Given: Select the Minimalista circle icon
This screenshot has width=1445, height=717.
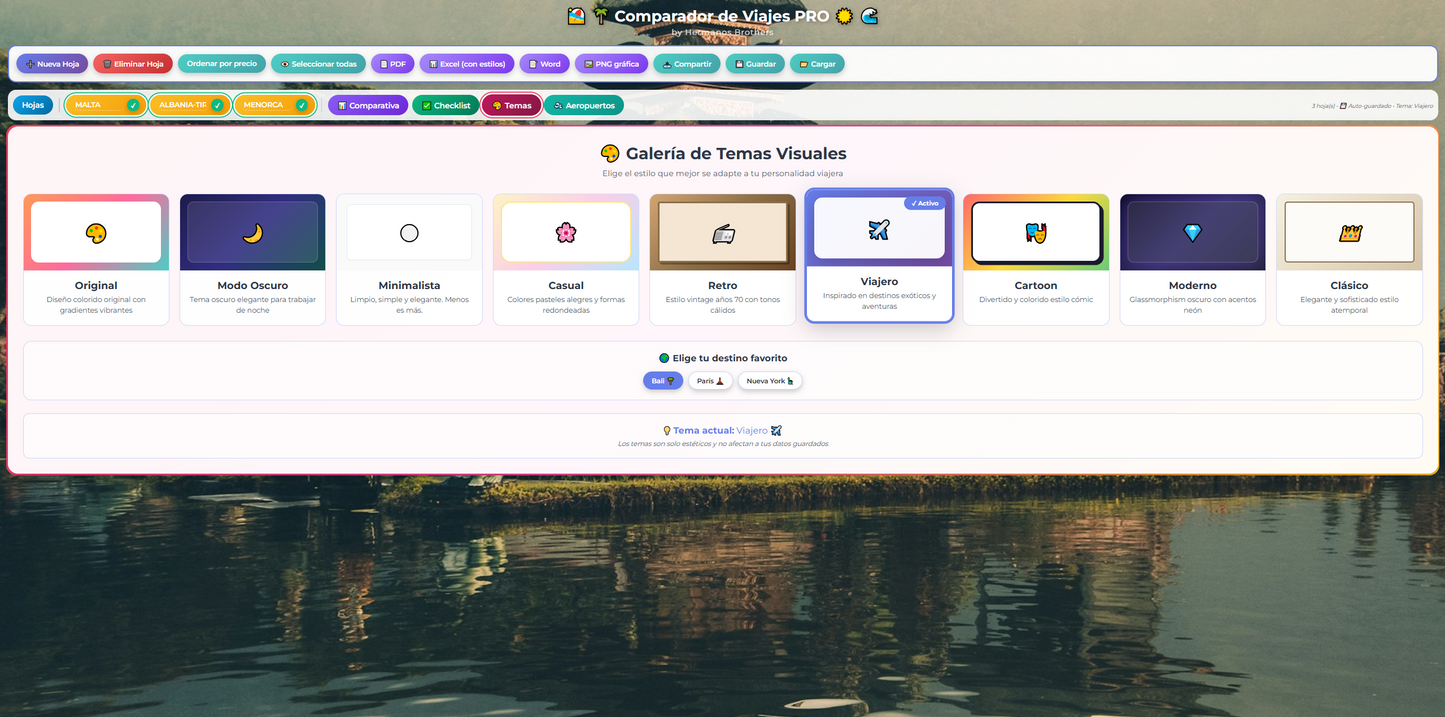Looking at the screenshot, I should [x=409, y=233].
